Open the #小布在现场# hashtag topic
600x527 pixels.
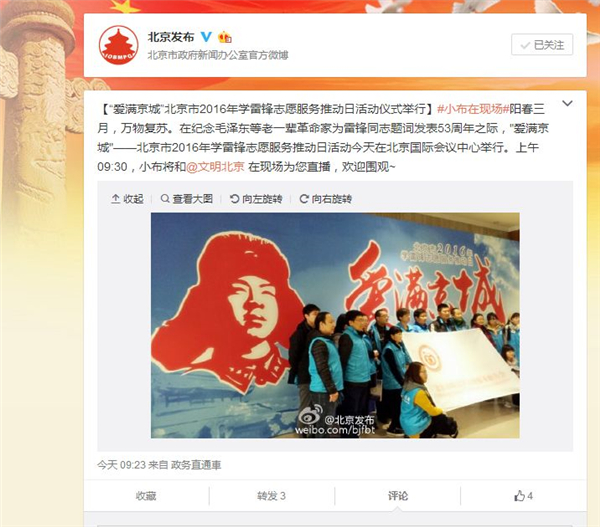473,109
